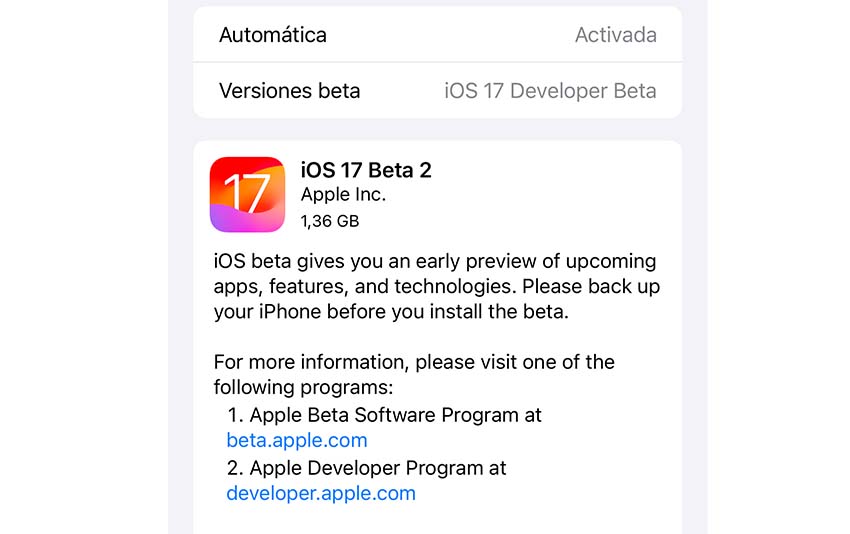This screenshot has width=850, height=534.
Task: Open the Automática setting row
Action: [437, 35]
